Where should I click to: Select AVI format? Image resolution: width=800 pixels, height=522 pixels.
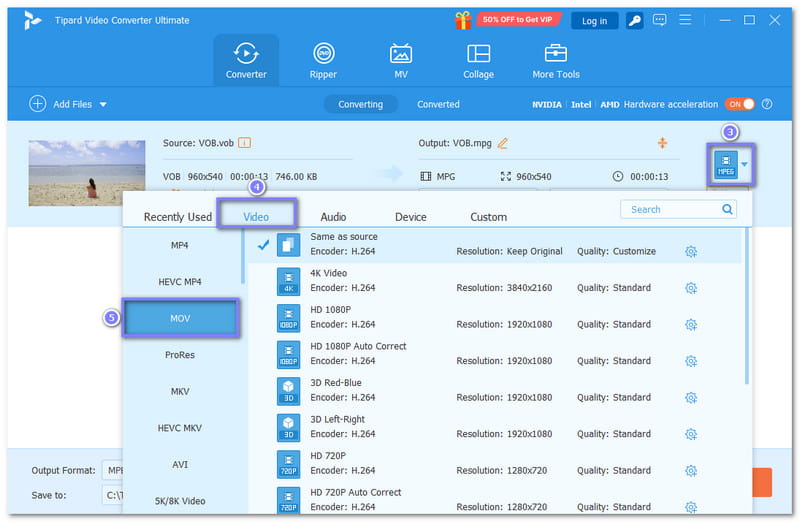click(x=180, y=464)
